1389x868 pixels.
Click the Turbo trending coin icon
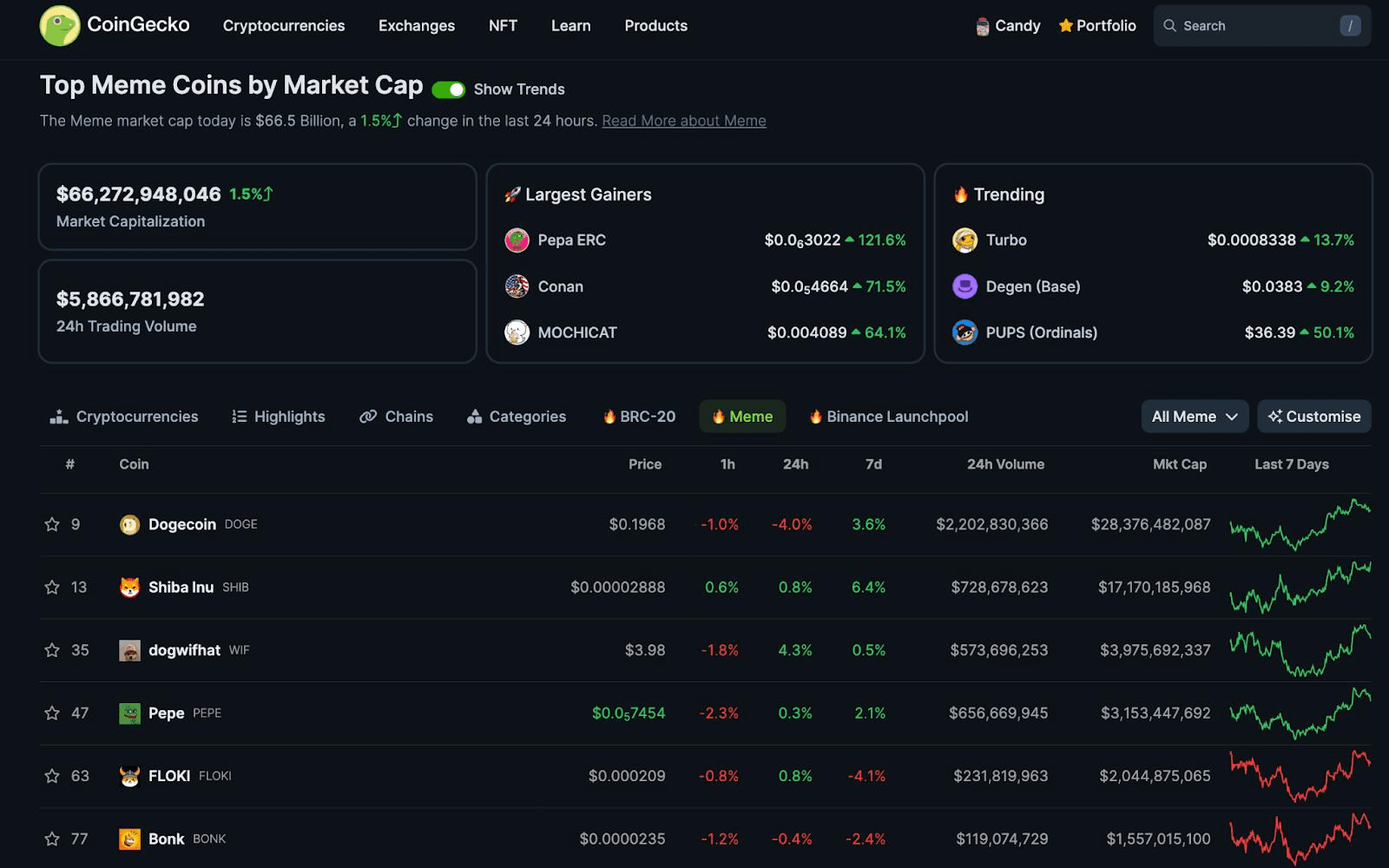click(965, 240)
